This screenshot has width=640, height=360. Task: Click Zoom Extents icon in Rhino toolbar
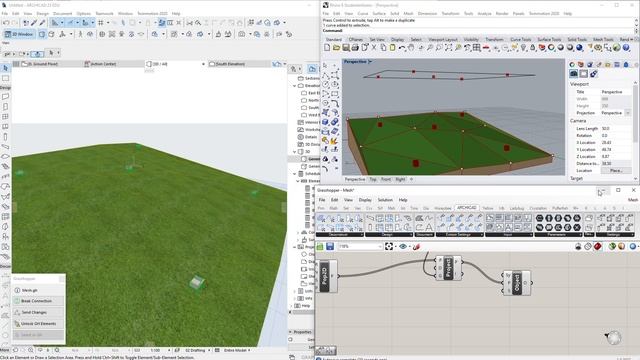(x=449, y=48)
